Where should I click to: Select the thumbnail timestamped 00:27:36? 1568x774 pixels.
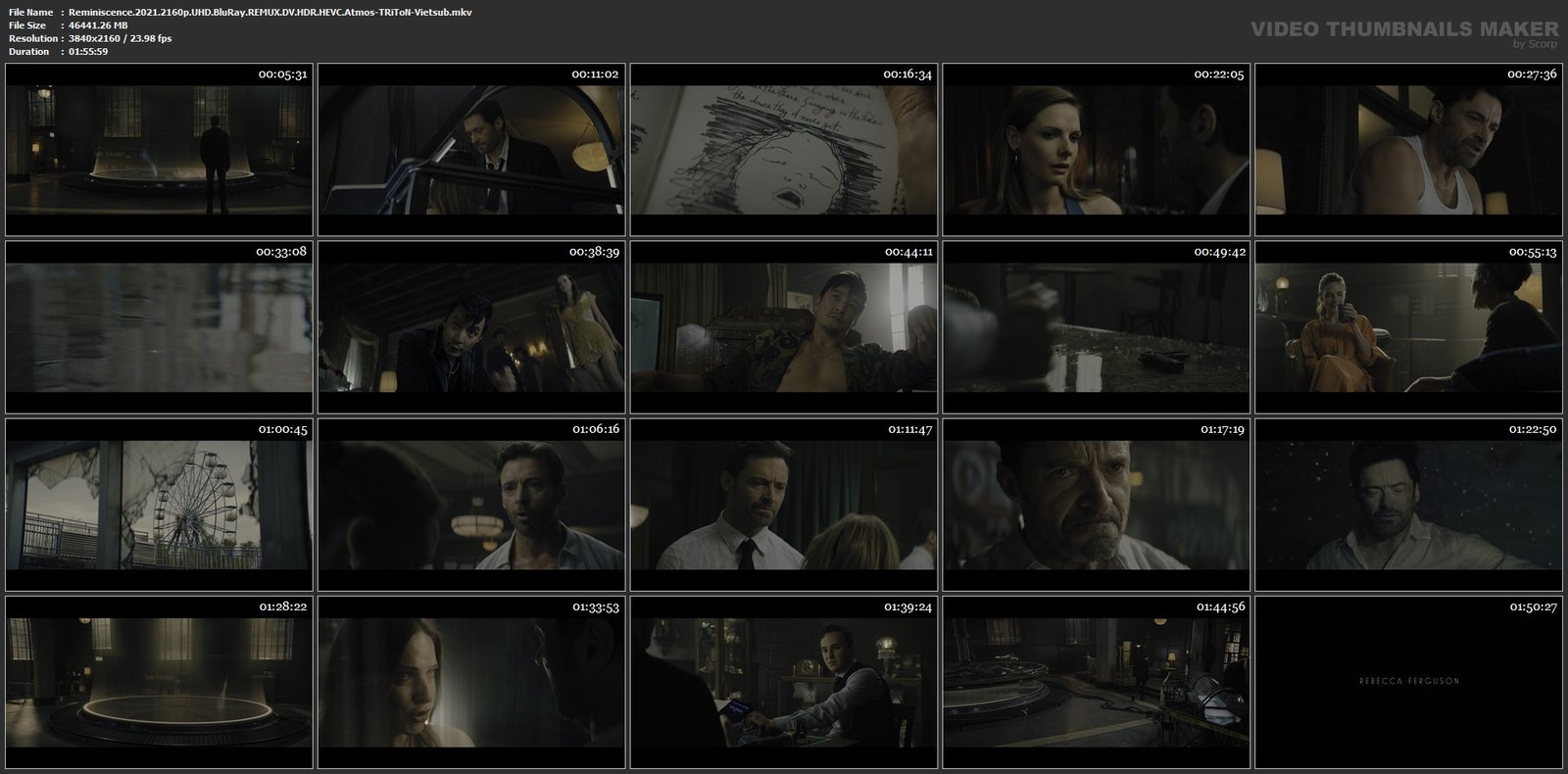pyautogui.click(x=1408, y=150)
